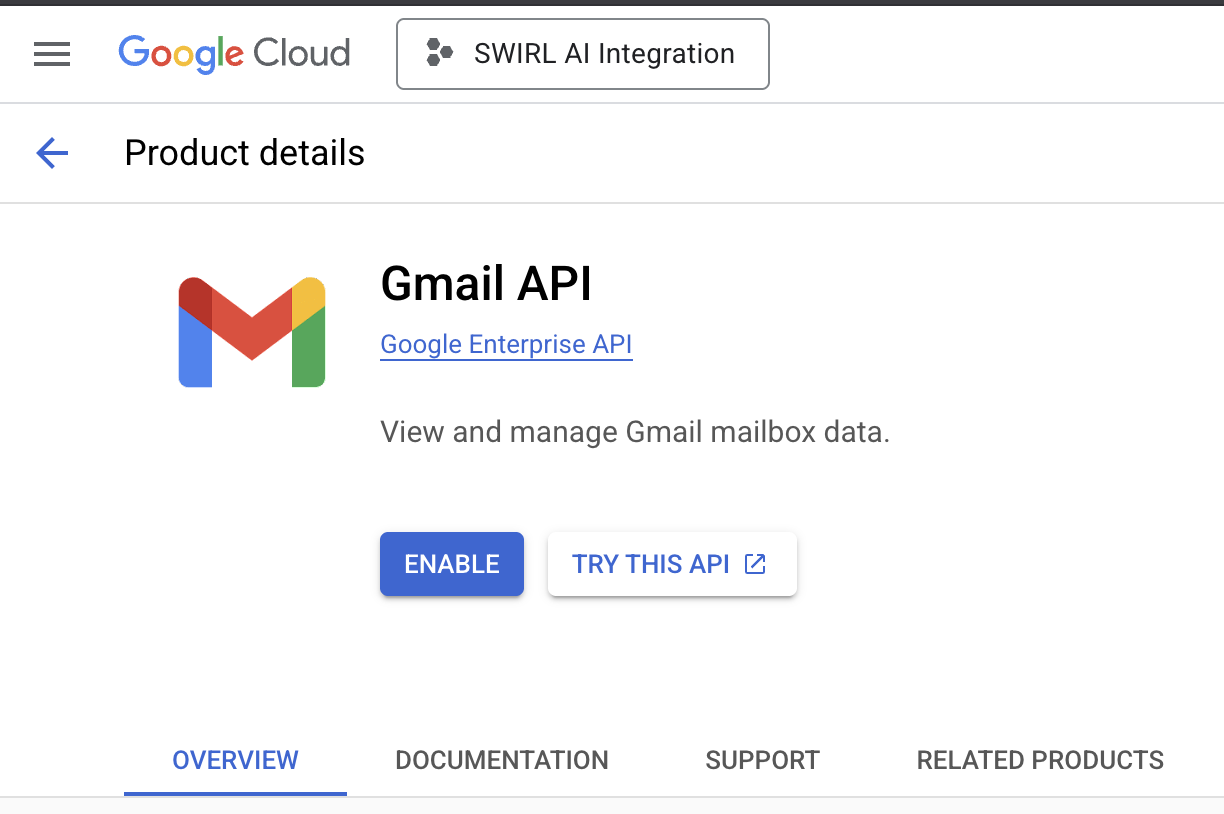Image resolution: width=1224 pixels, height=814 pixels.
Task: Click the Product details title
Action: (245, 153)
